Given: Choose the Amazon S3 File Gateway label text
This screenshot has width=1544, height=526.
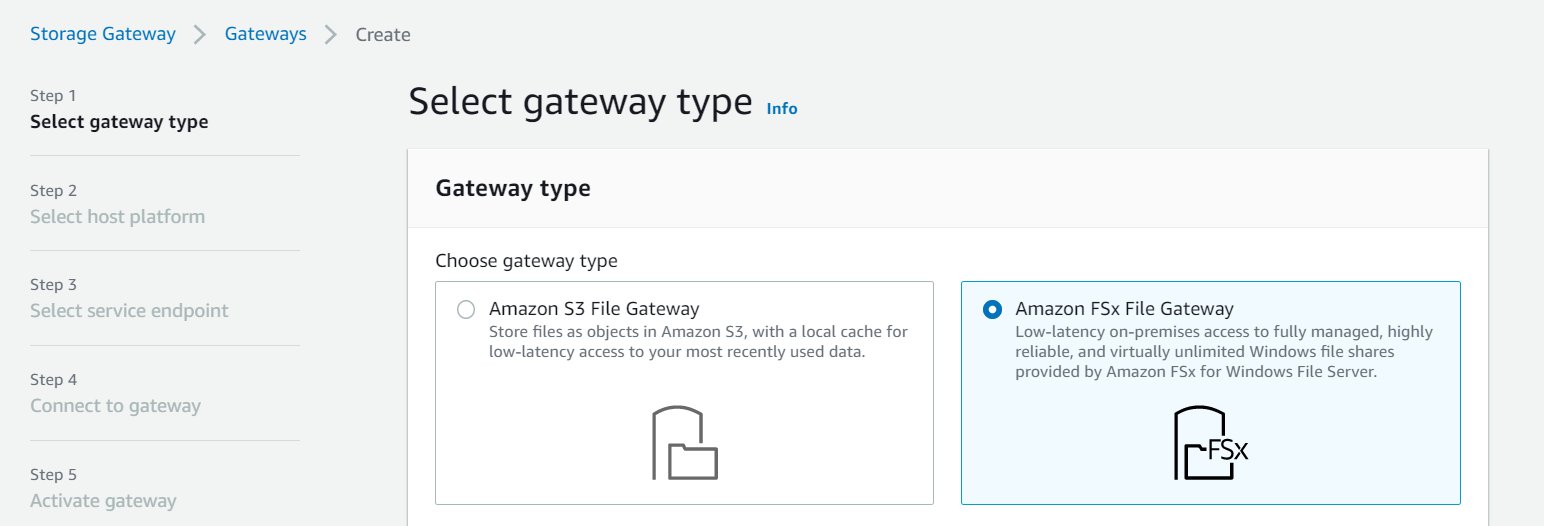Looking at the screenshot, I should click(x=594, y=309).
